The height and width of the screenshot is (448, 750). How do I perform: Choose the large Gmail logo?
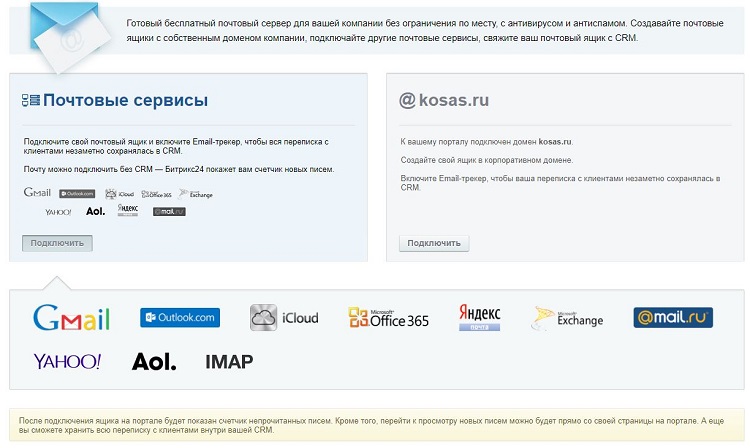[71, 317]
